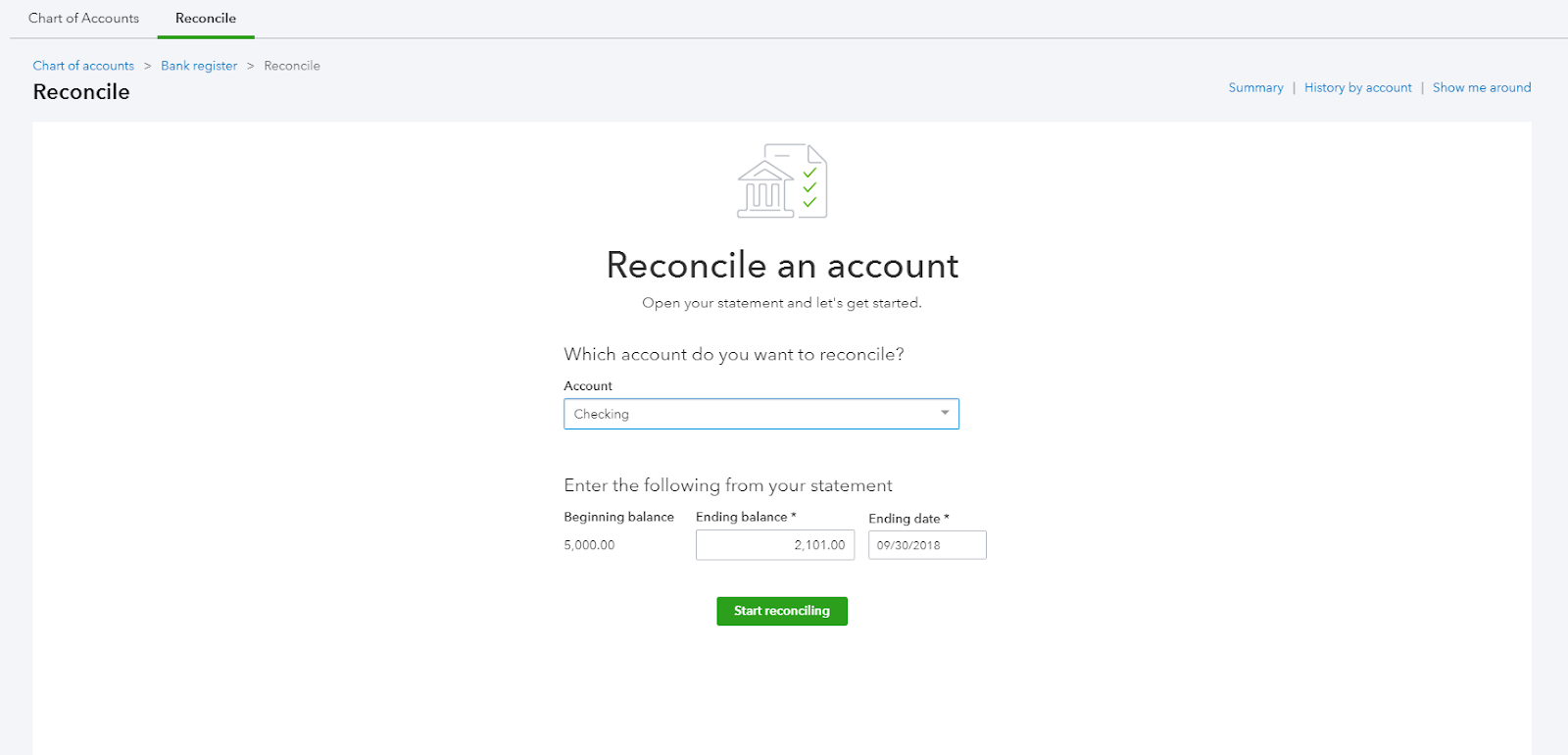Click the Ending balance input field
The height and width of the screenshot is (755, 1568).
[x=775, y=545]
